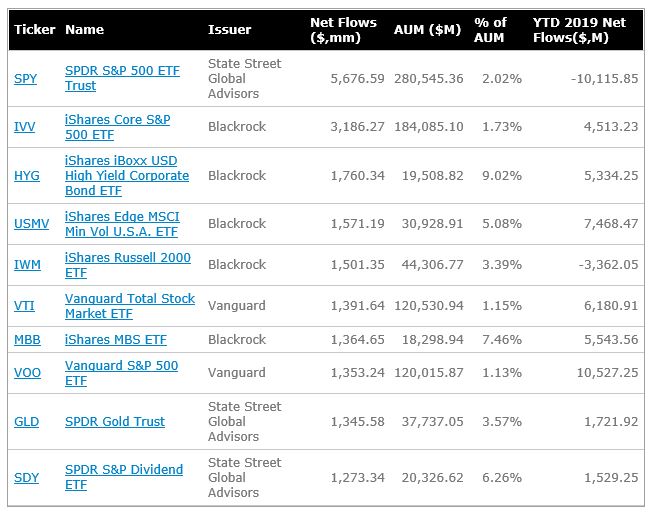Click the GLD ticker link
Image resolution: width=658 pixels, height=516 pixels.
(26, 422)
